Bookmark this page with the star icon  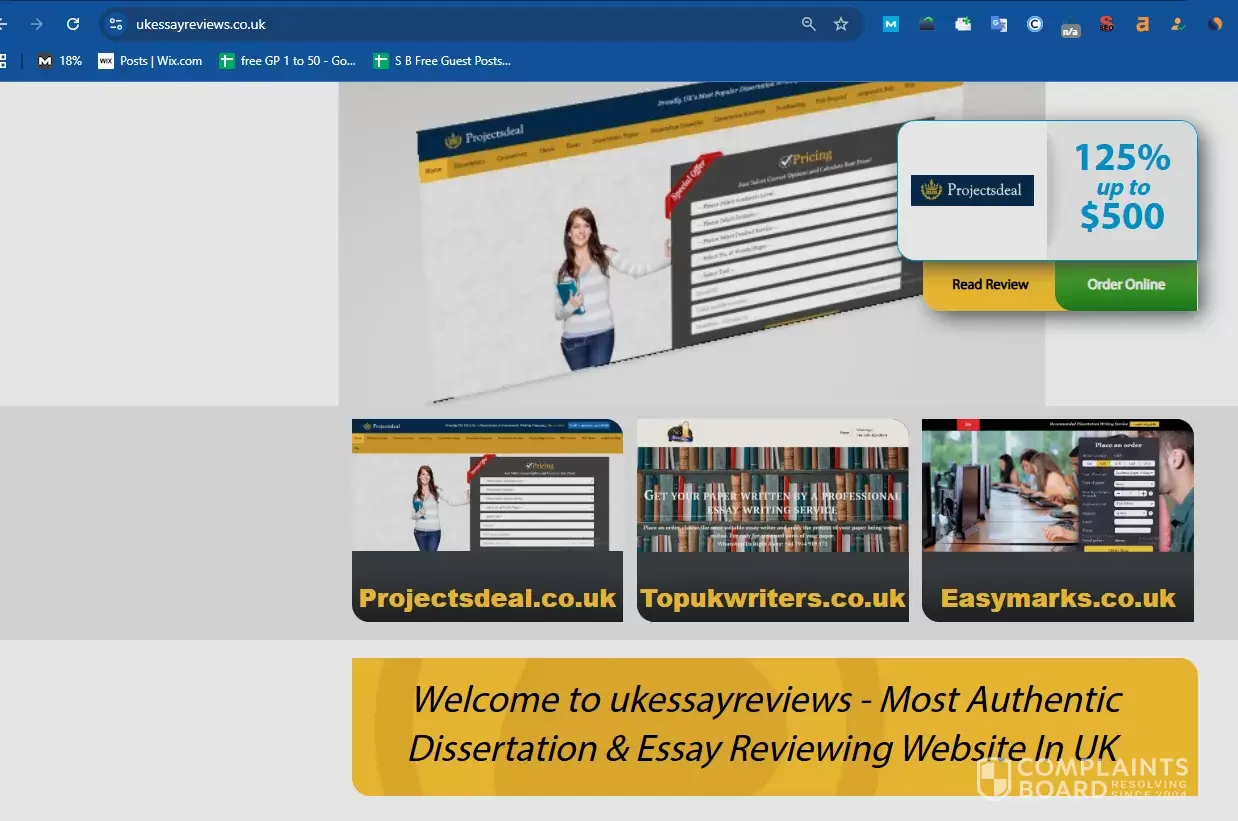(841, 24)
